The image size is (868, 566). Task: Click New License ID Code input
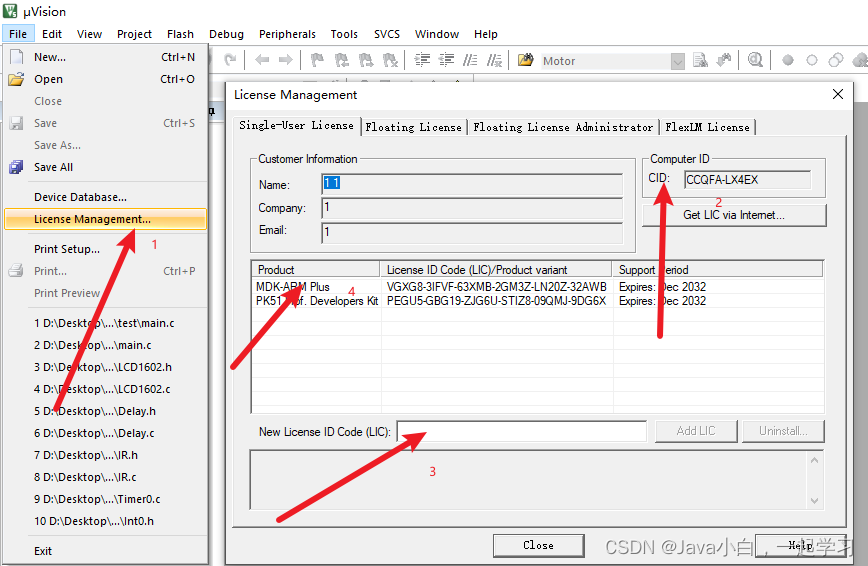tap(521, 431)
